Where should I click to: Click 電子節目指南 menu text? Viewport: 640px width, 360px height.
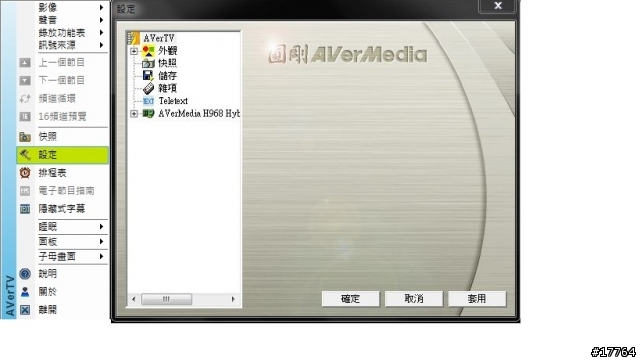pos(67,191)
